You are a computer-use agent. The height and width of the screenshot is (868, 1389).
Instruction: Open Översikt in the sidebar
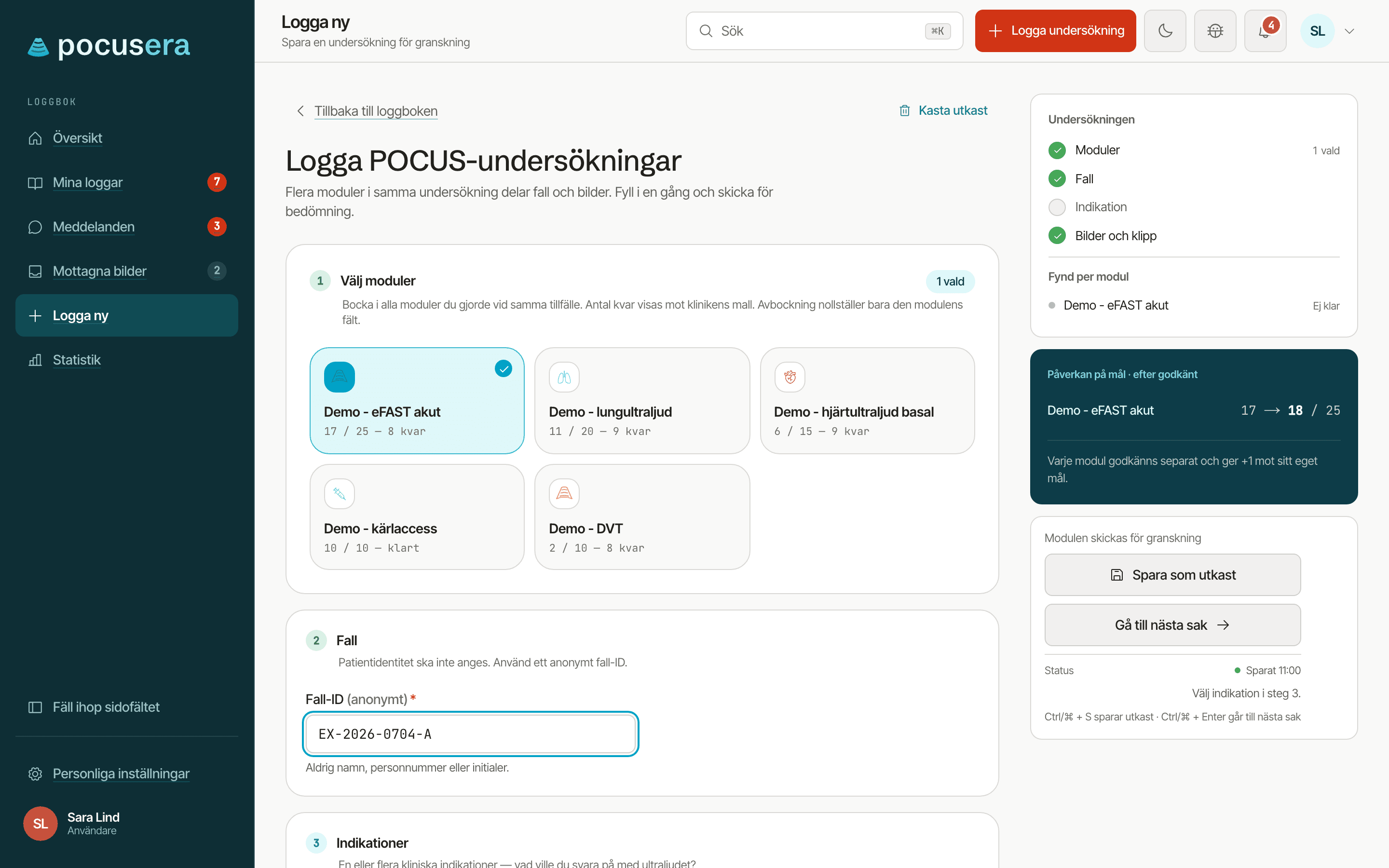click(126, 138)
